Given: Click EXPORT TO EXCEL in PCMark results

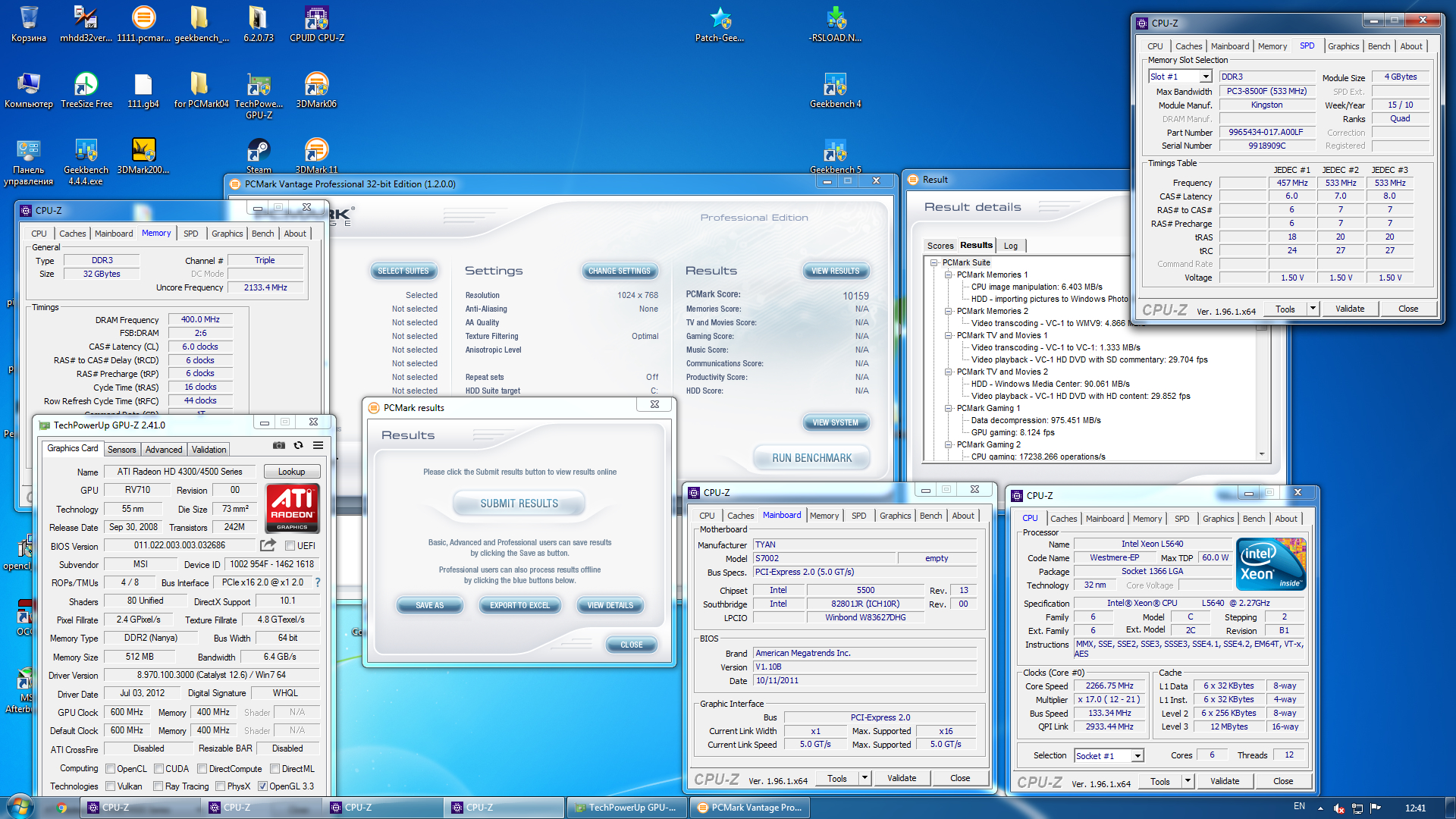Looking at the screenshot, I should click(x=519, y=605).
